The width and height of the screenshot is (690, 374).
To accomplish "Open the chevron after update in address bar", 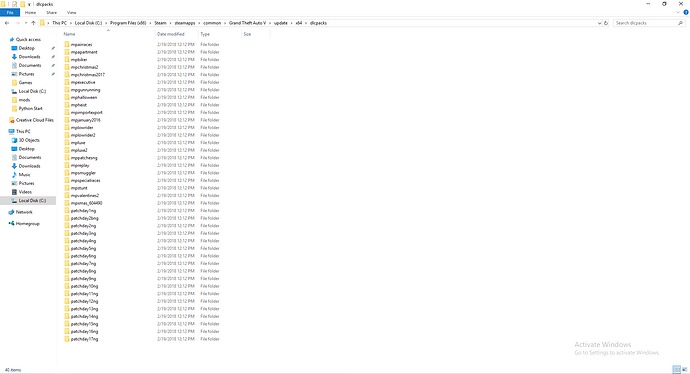I will pos(291,23).
